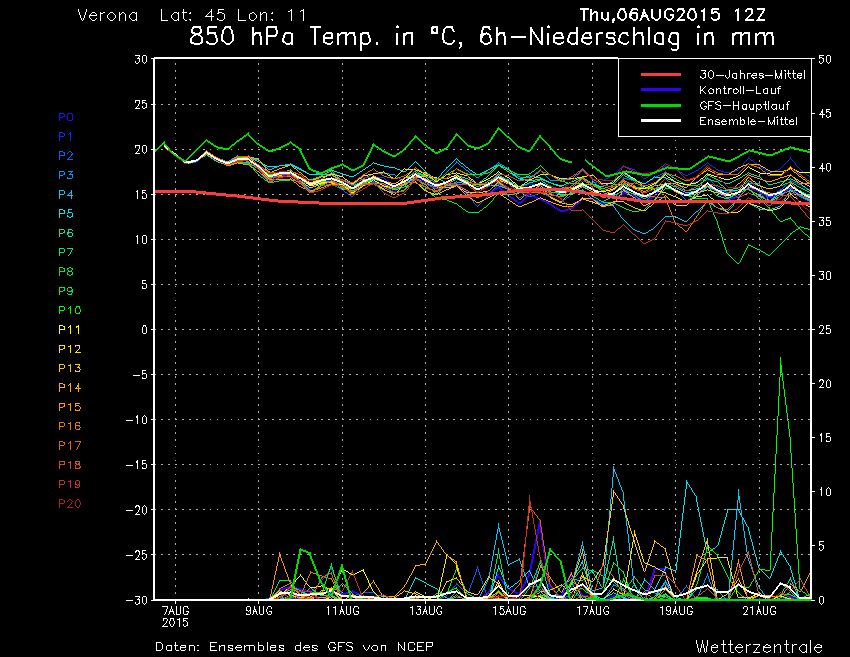Click the '-25' temperature axis value
Image resolution: width=850 pixels, height=657 pixels.
tap(137, 555)
